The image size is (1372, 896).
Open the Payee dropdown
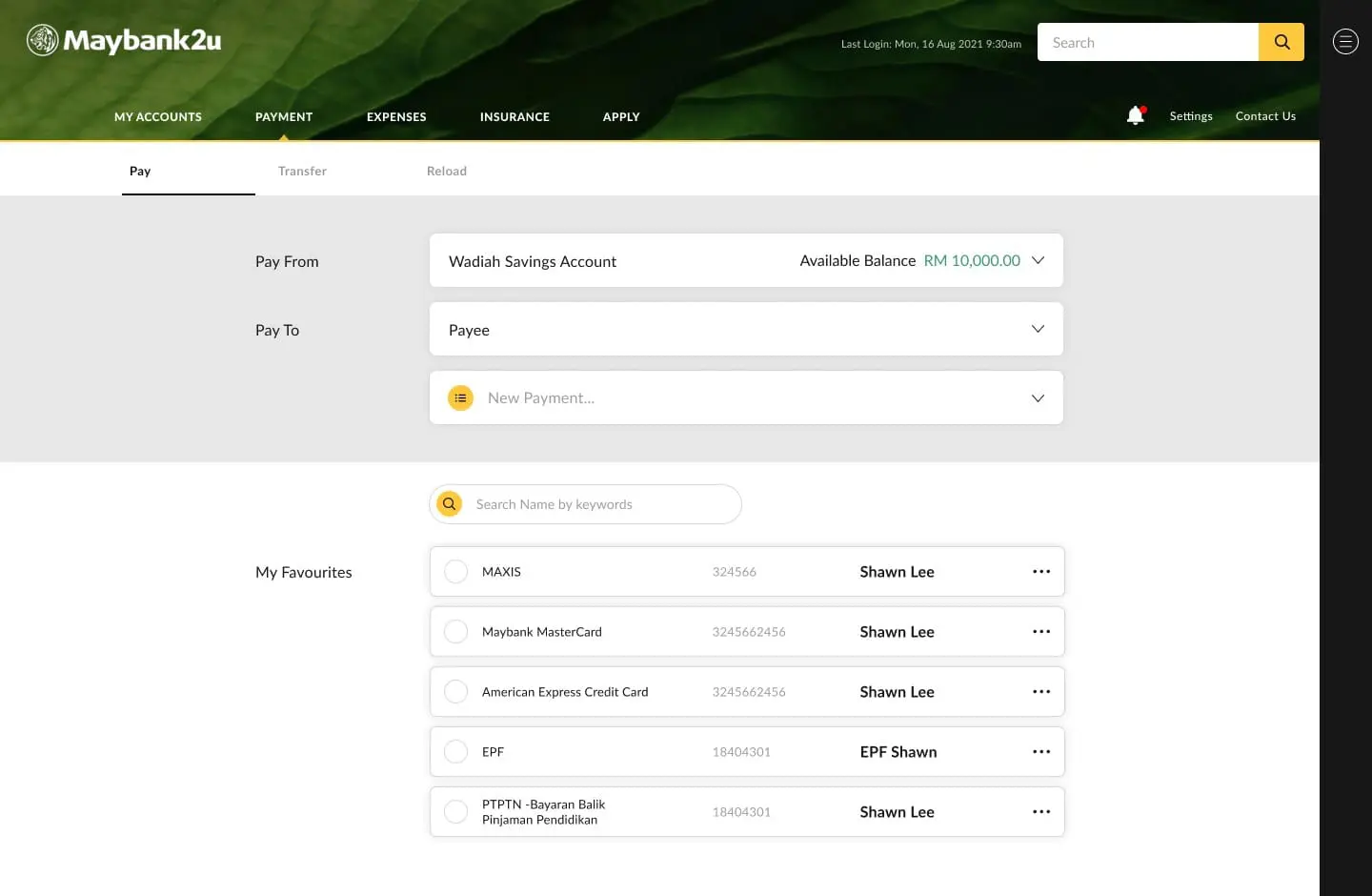tap(1038, 330)
